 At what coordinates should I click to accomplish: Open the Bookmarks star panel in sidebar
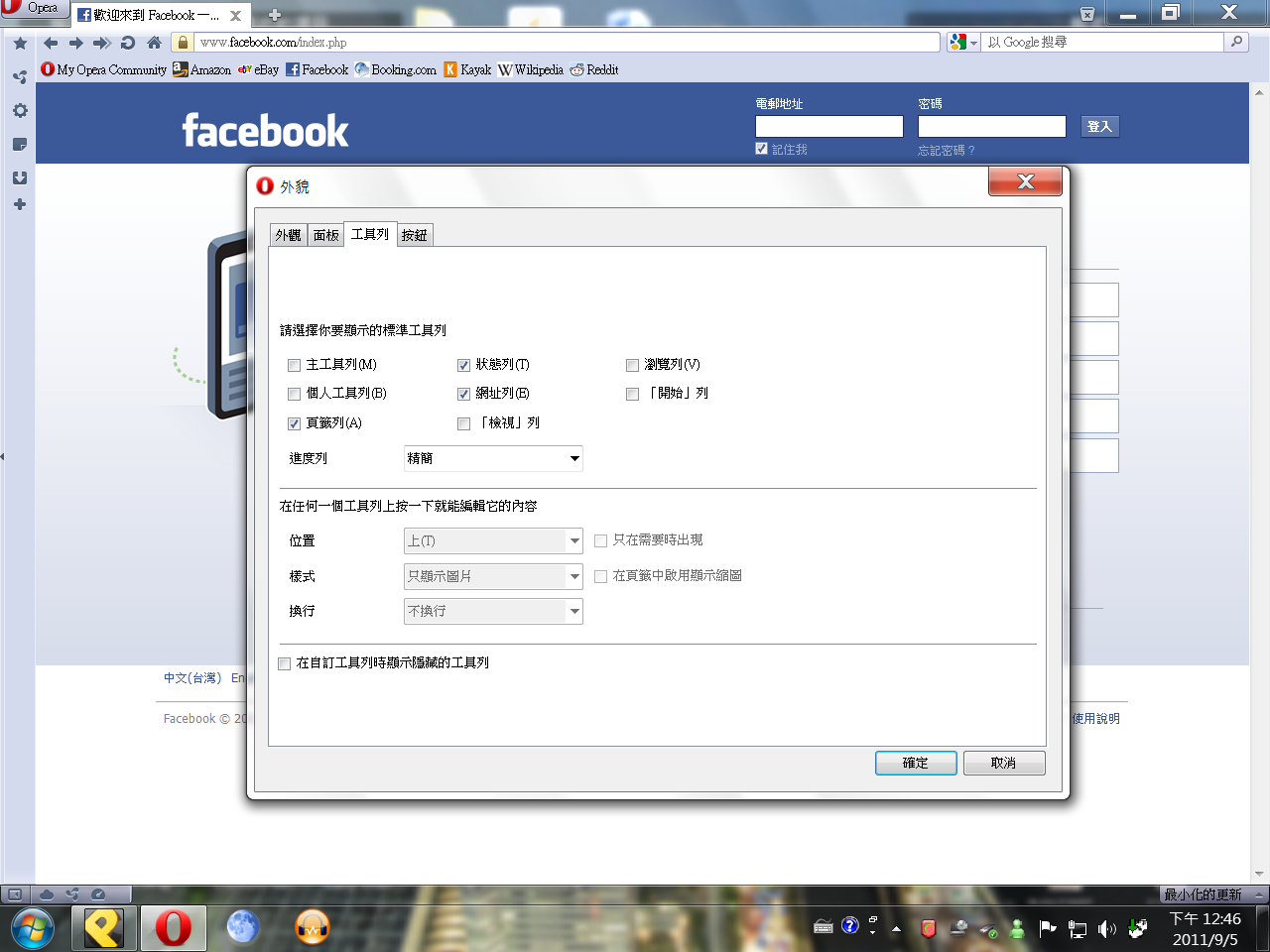(20, 44)
